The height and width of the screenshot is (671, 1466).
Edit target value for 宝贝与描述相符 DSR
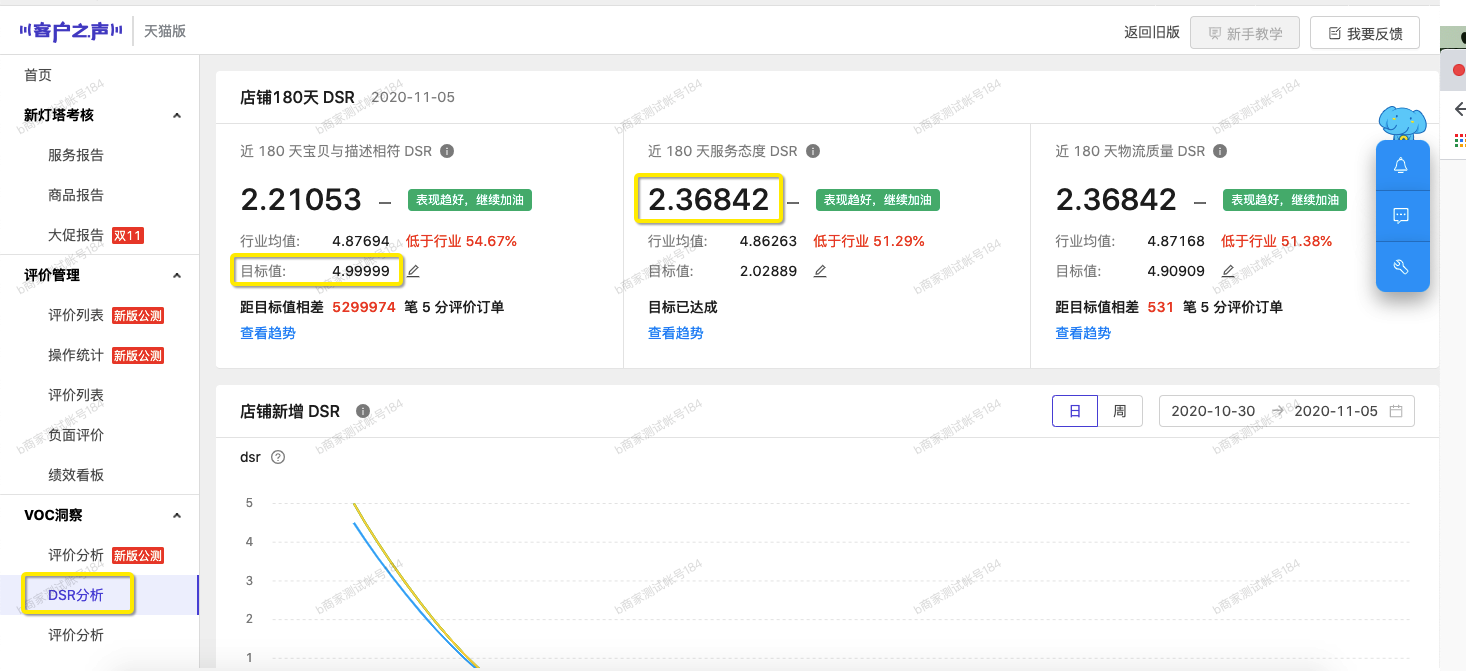click(413, 271)
